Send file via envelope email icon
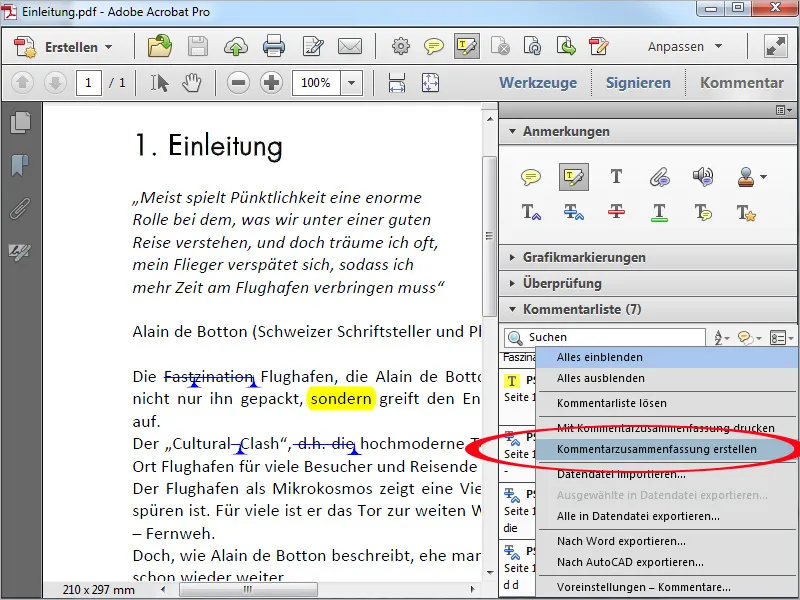 tap(349, 46)
